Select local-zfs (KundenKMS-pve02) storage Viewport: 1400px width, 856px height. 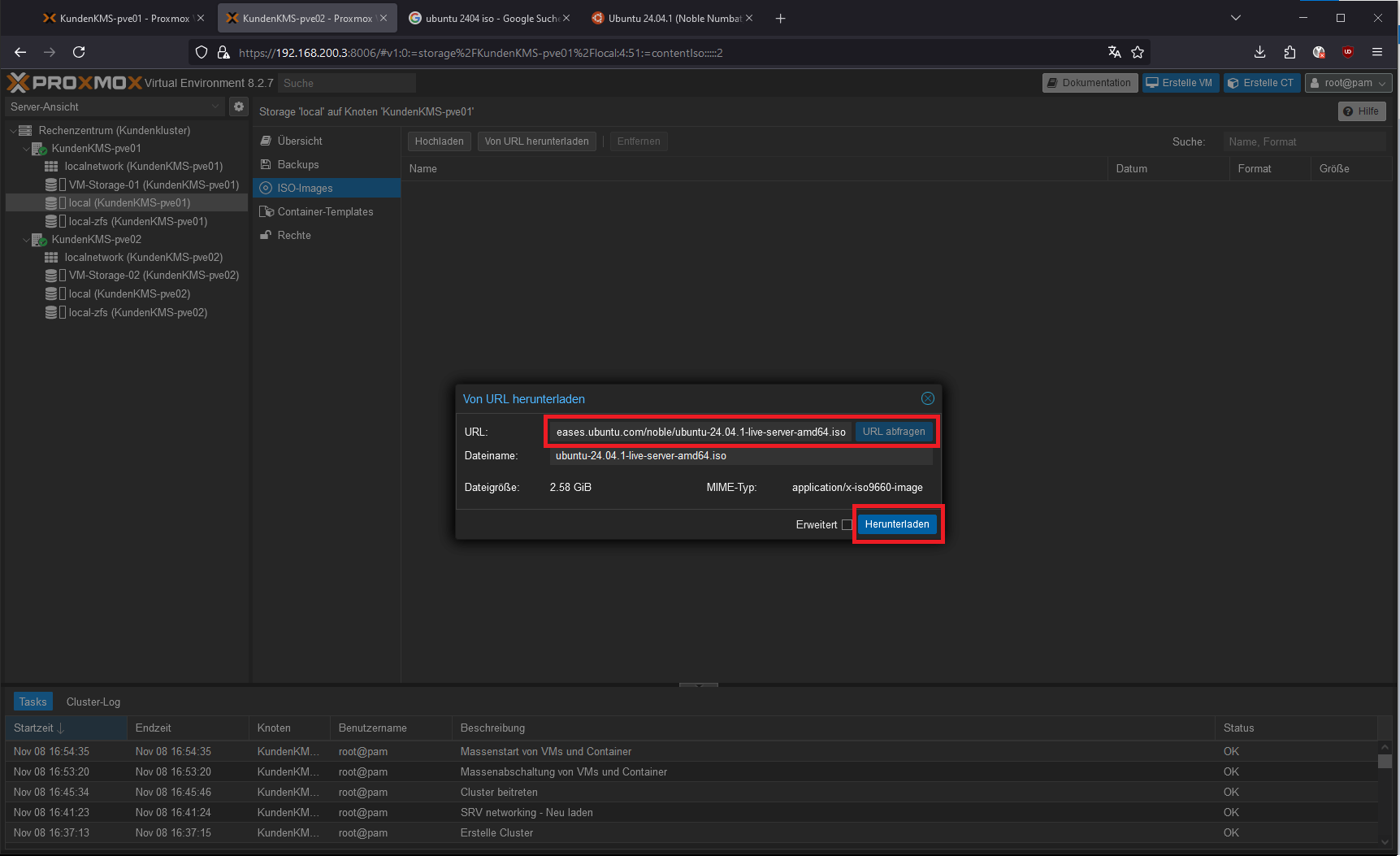pyautogui.click(x=137, y=312)
